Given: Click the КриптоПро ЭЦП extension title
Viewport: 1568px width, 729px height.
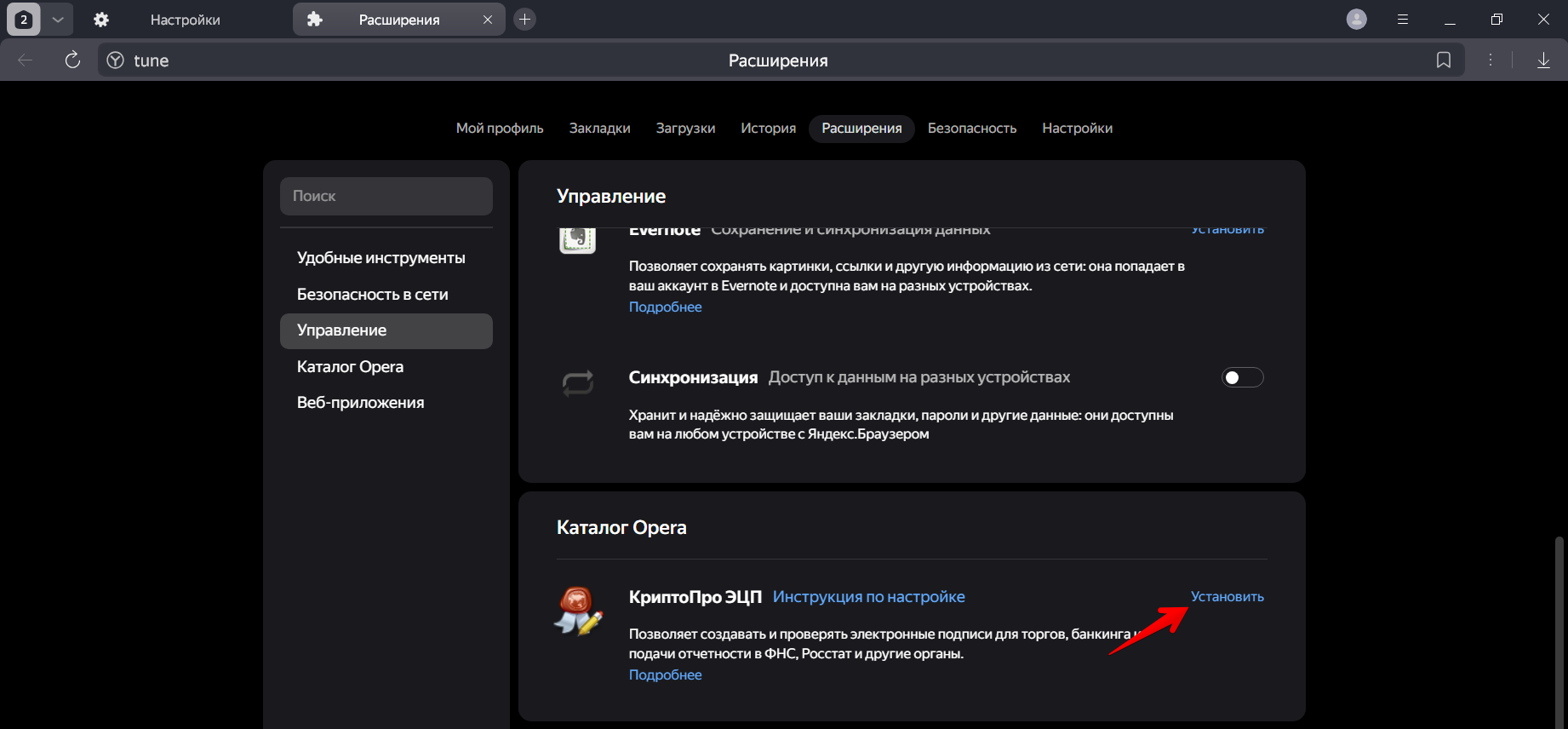Looking at the screenshot, I should click(x=695, y=597).
